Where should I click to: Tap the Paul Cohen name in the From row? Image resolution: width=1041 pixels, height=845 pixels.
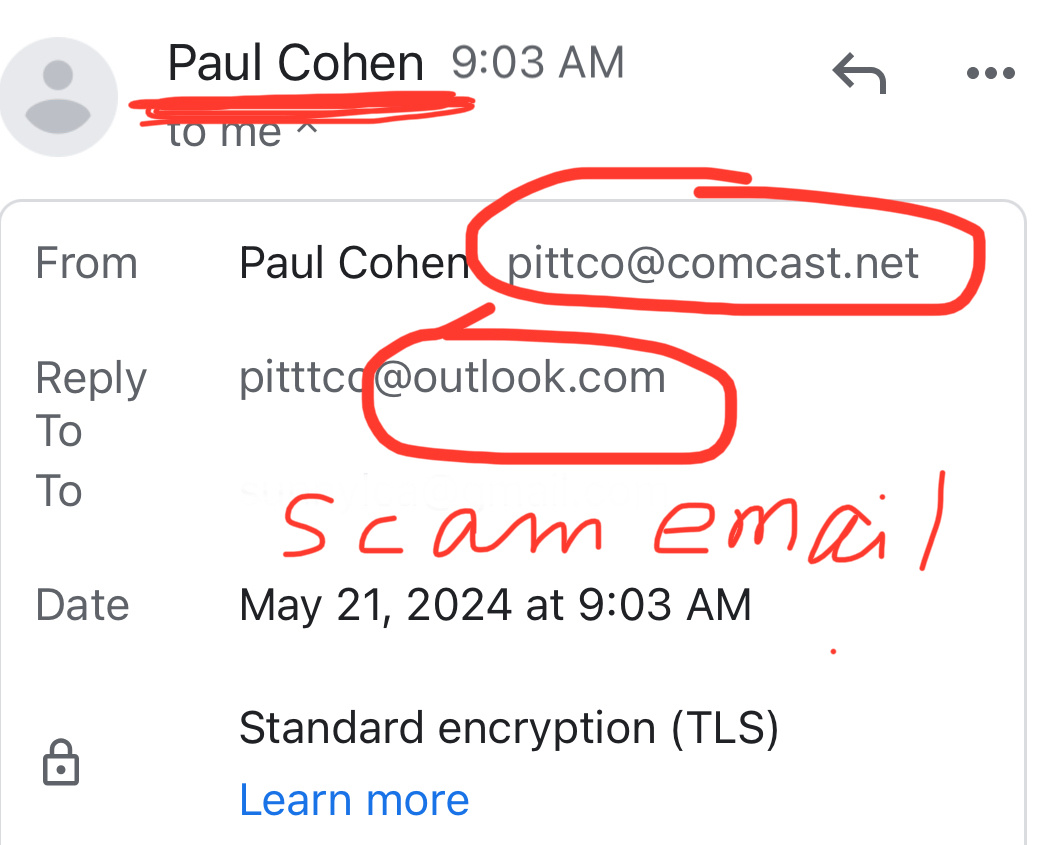tap(353, 264)
